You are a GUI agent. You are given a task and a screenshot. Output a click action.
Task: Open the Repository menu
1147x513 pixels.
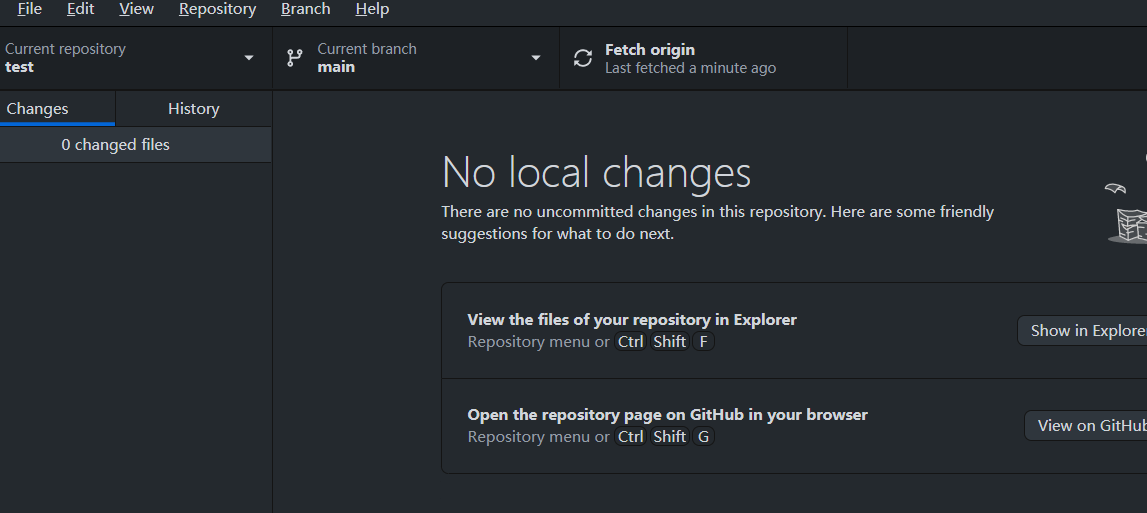coord(217,10)
